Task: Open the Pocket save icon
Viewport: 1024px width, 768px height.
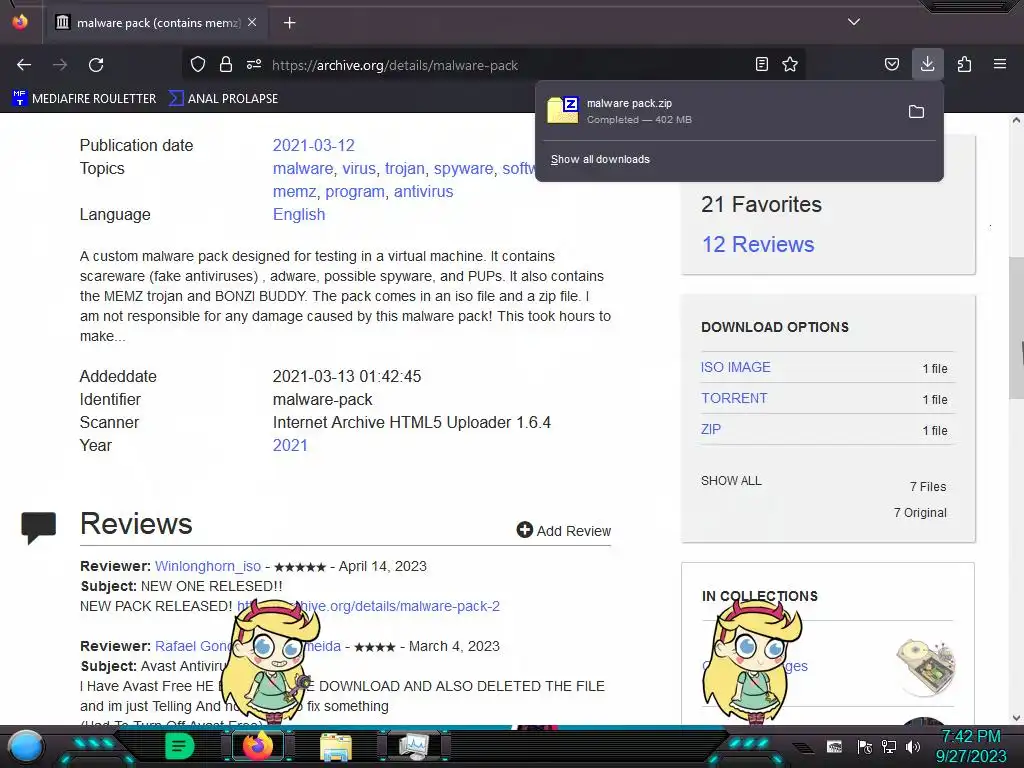Action: tap(891, 64)
